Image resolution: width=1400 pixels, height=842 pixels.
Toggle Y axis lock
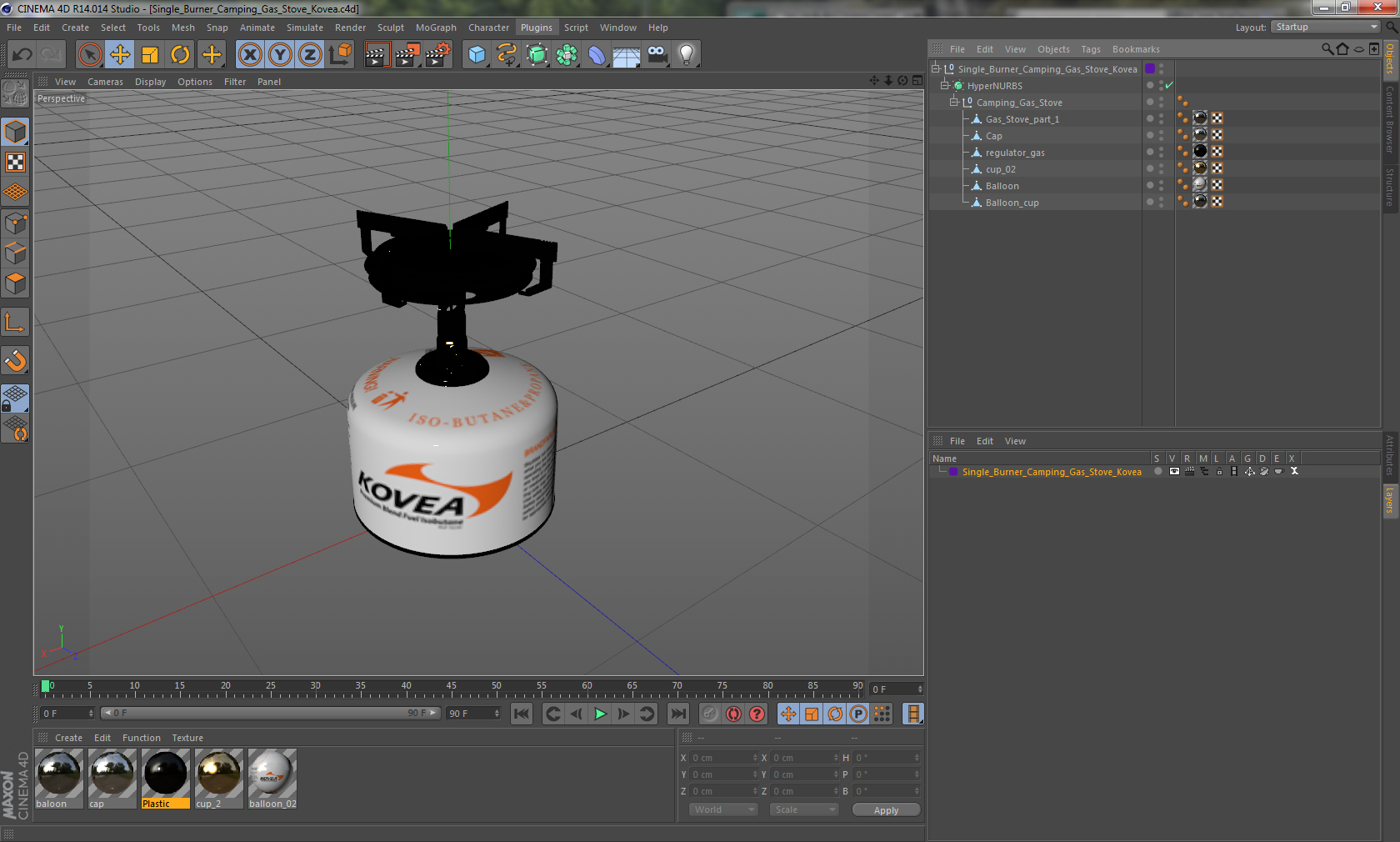(x=280, y=55)
